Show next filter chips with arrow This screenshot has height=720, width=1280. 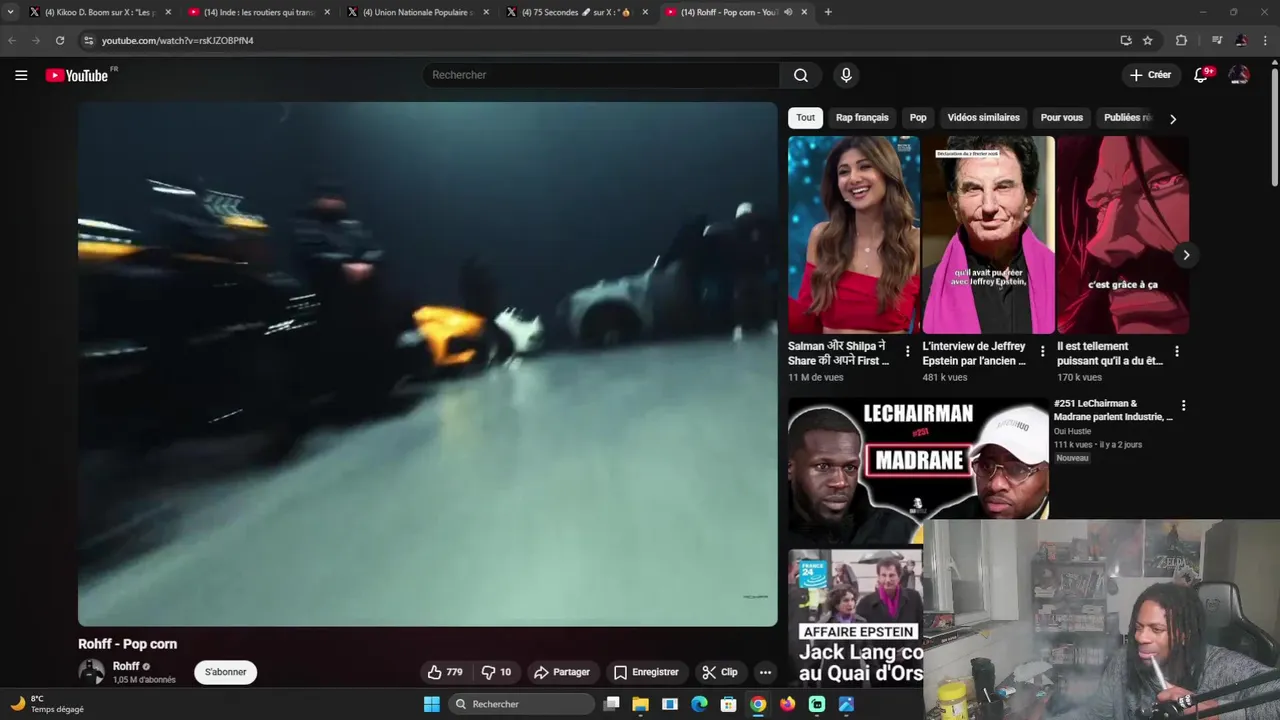click(x=1173, y=118)
